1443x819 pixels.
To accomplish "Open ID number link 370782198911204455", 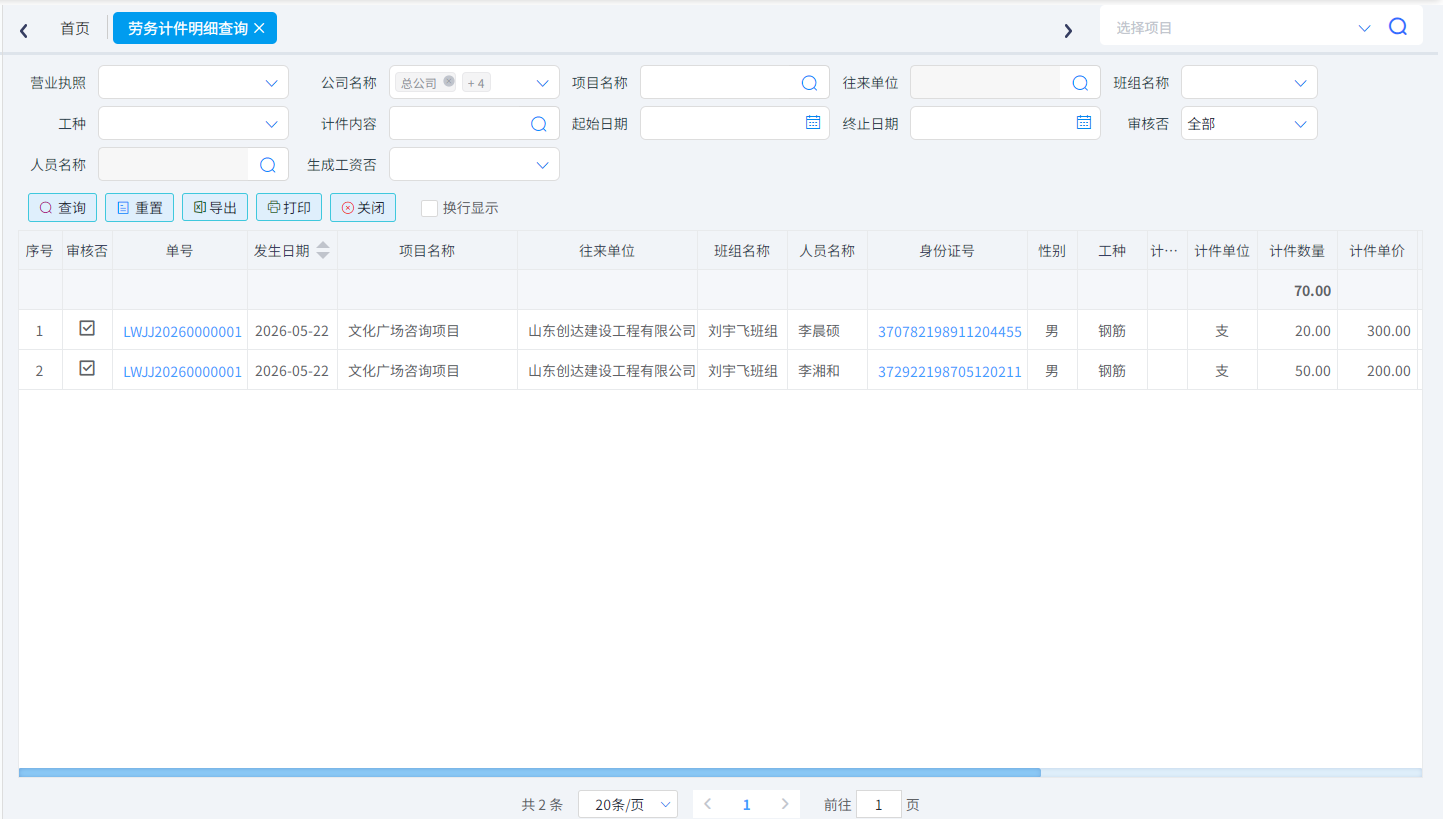I will [950, 332].
